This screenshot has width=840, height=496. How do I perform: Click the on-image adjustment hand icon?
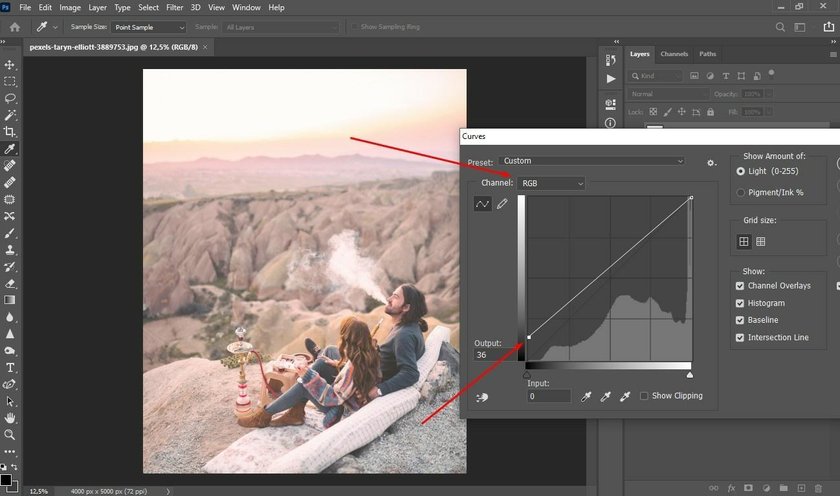click(482, 397)
